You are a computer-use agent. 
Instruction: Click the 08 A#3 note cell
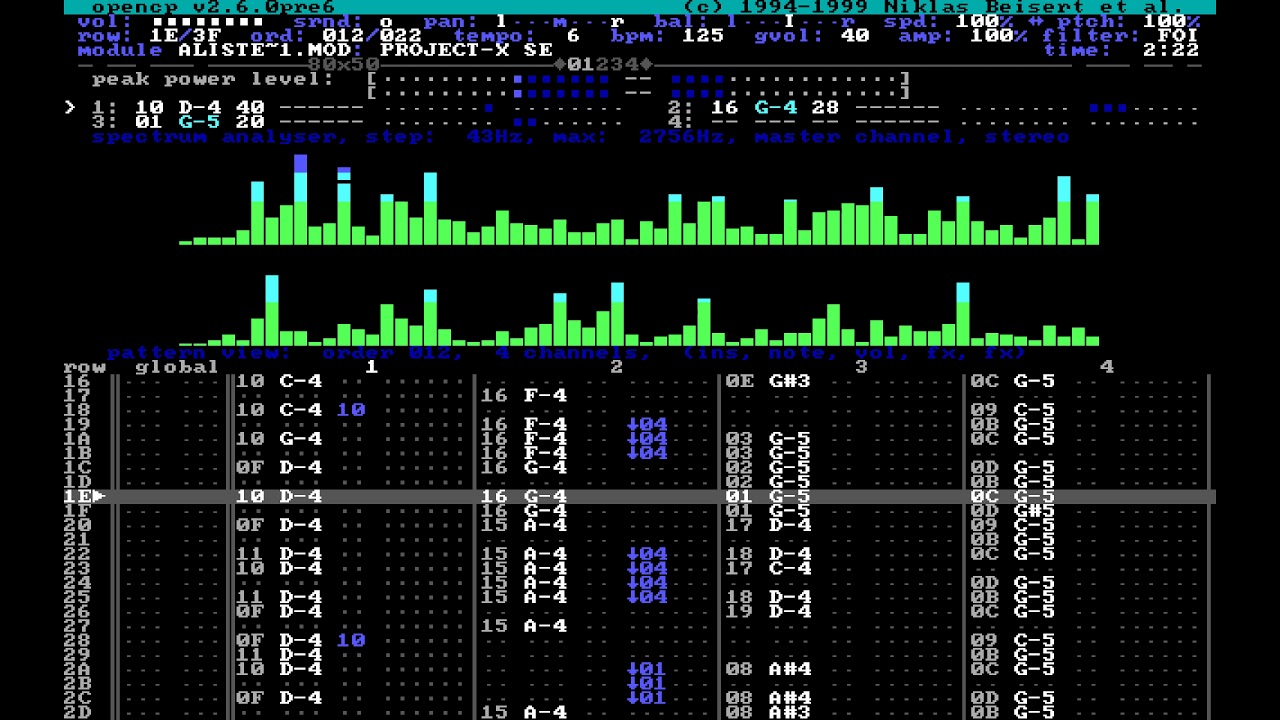pos(768,712)
